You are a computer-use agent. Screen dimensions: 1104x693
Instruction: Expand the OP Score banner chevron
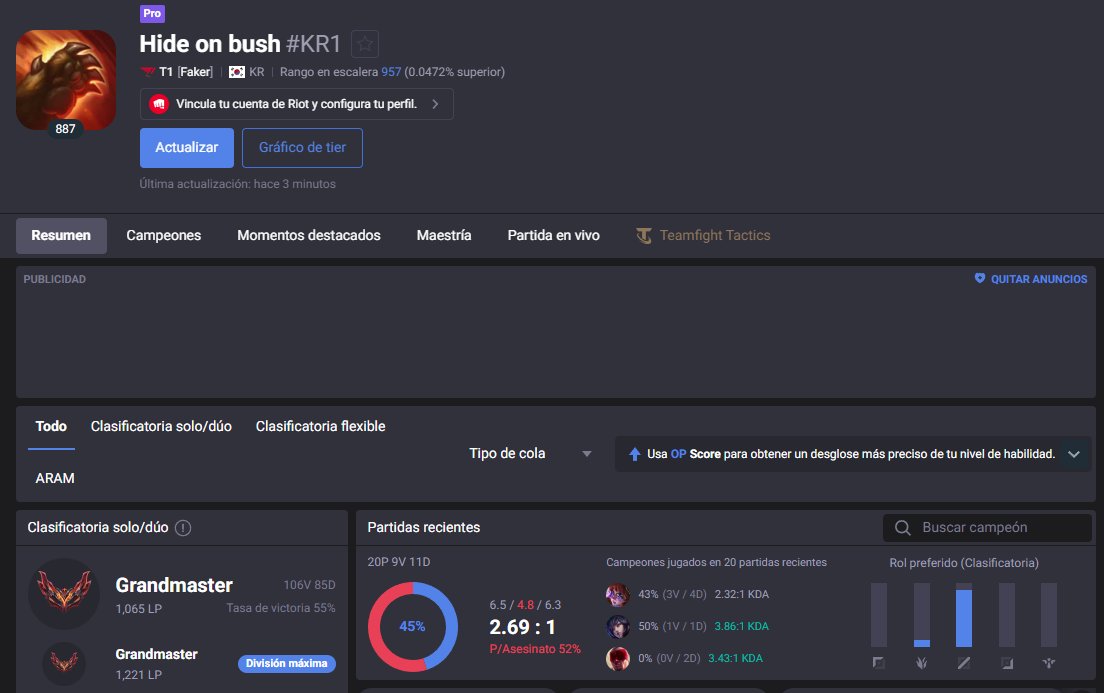(x=1074, y=454)
